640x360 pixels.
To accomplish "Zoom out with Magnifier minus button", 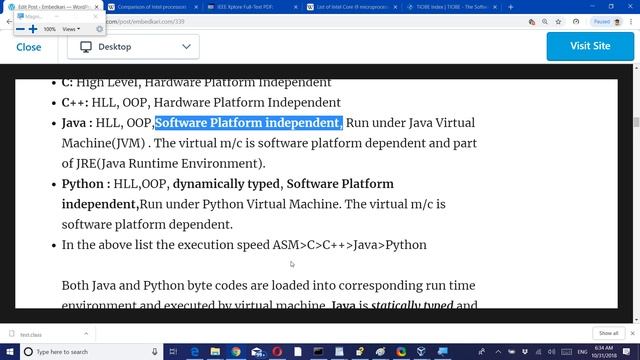I will [20, 29].
